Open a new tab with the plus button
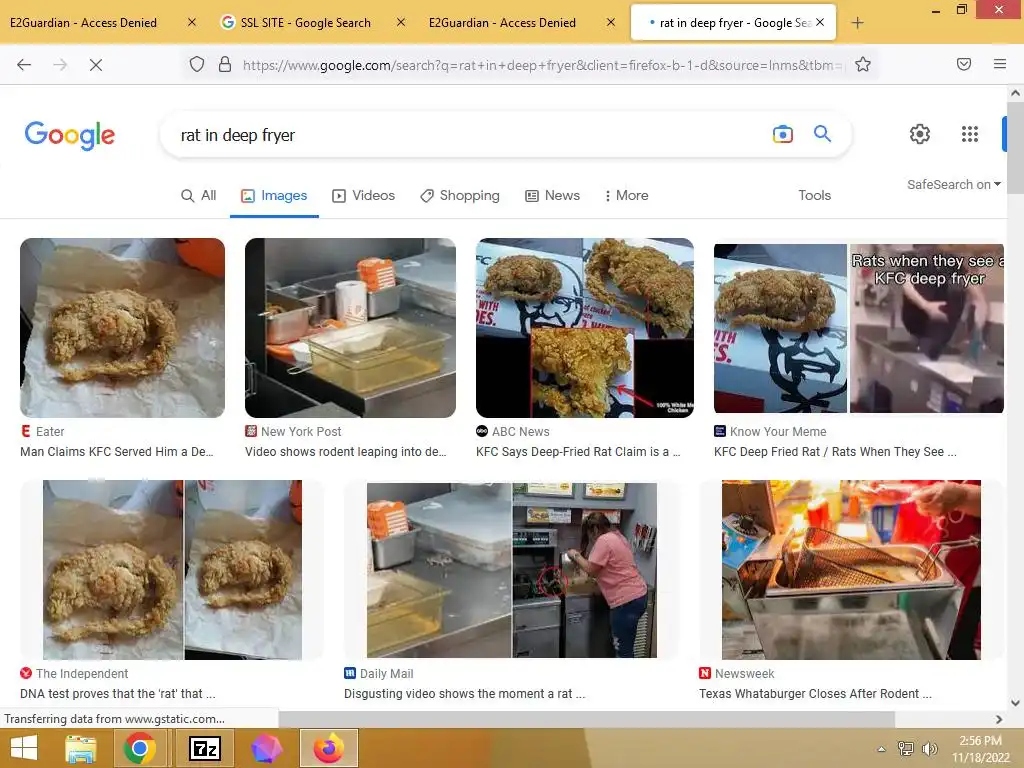The height and width of the screenshot is (768, 1024). [857, 23]
